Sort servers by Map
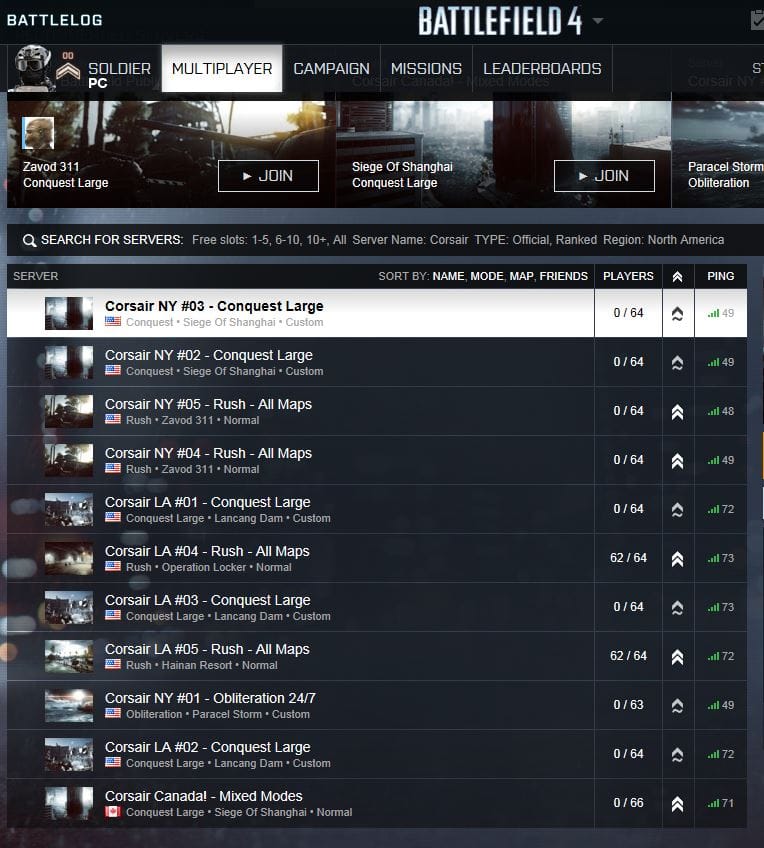The height and width of the screenshot is (848, 764). [521, 276]
